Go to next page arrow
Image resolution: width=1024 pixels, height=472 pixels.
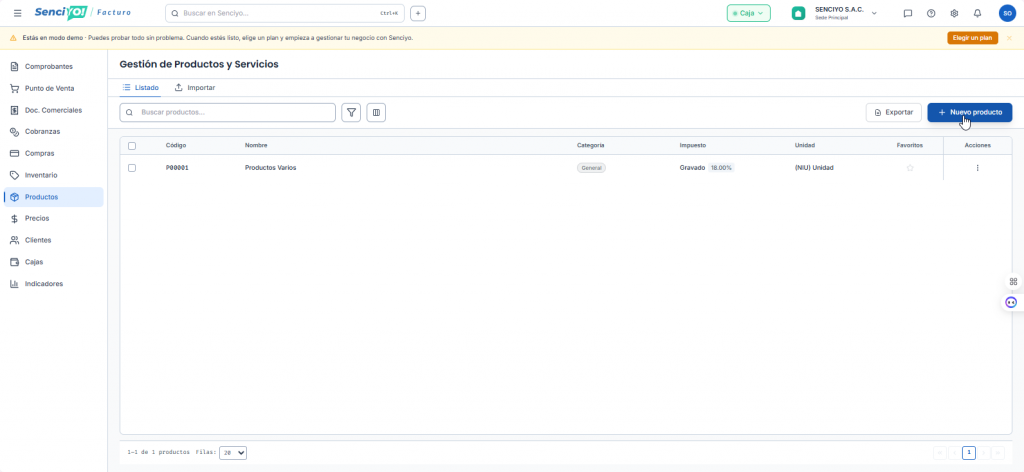[983, 452]
